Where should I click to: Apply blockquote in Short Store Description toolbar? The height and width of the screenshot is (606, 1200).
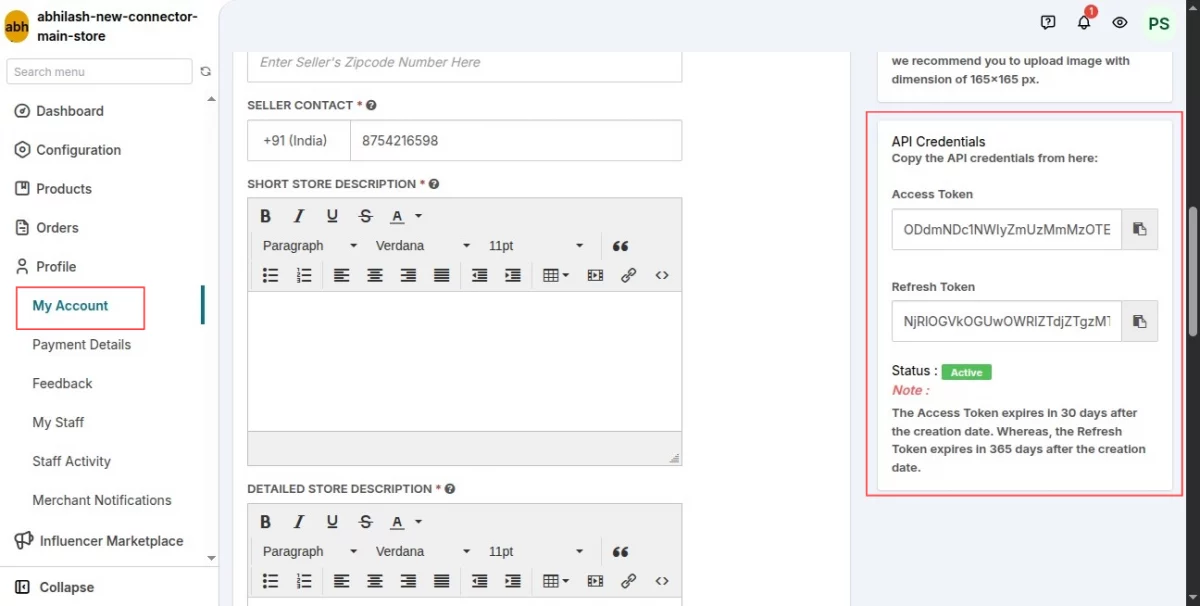620,246
